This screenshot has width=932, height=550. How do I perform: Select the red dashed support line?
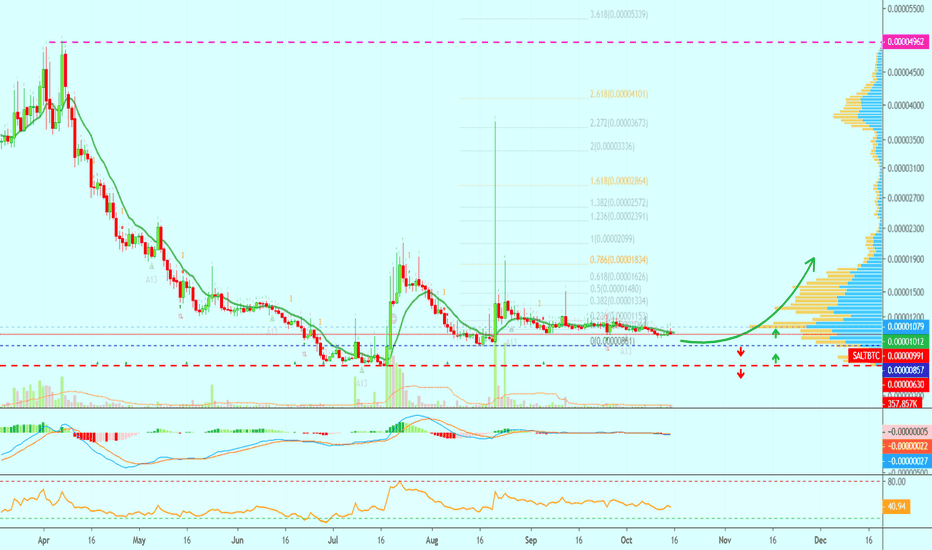[x=440, y=366]
